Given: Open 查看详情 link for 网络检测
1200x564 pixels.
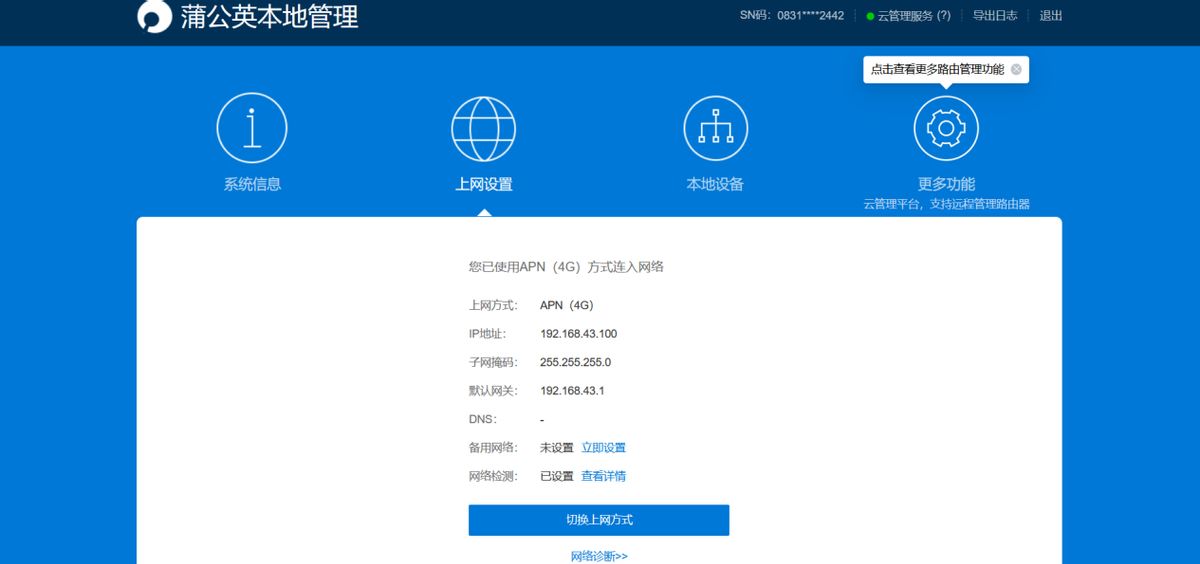Looking at the screenshot, I should 604,476.
